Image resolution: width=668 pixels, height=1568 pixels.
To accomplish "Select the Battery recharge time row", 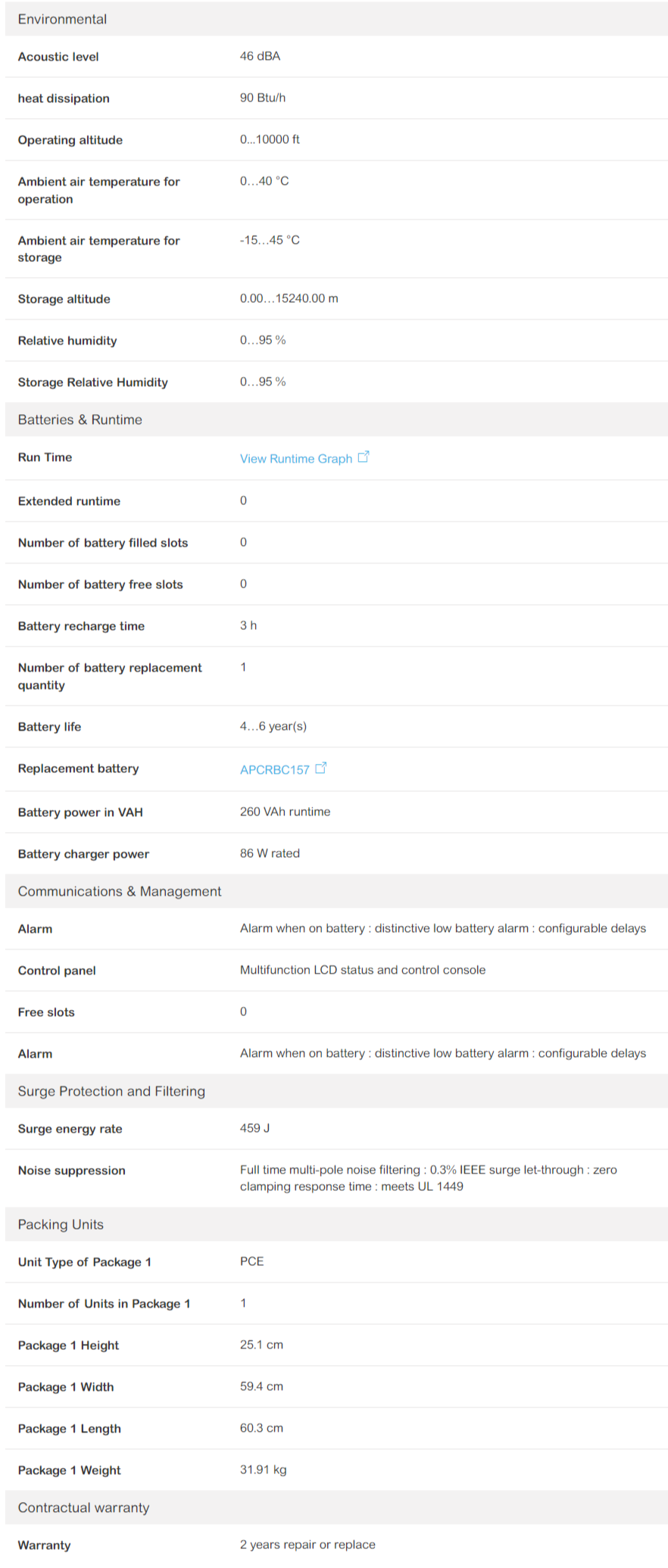I will click(x=336, y=626).
